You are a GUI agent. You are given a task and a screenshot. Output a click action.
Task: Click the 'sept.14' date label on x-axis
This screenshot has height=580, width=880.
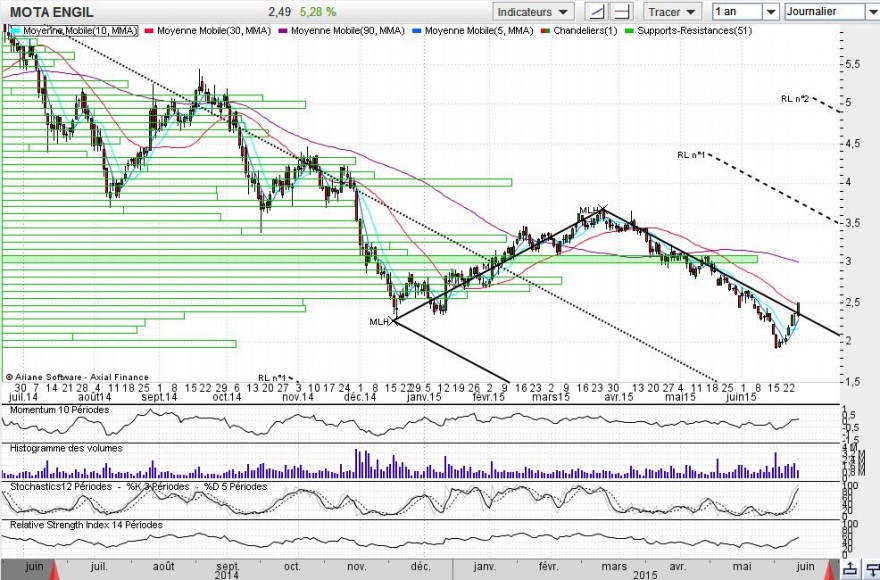pos(159,397)
